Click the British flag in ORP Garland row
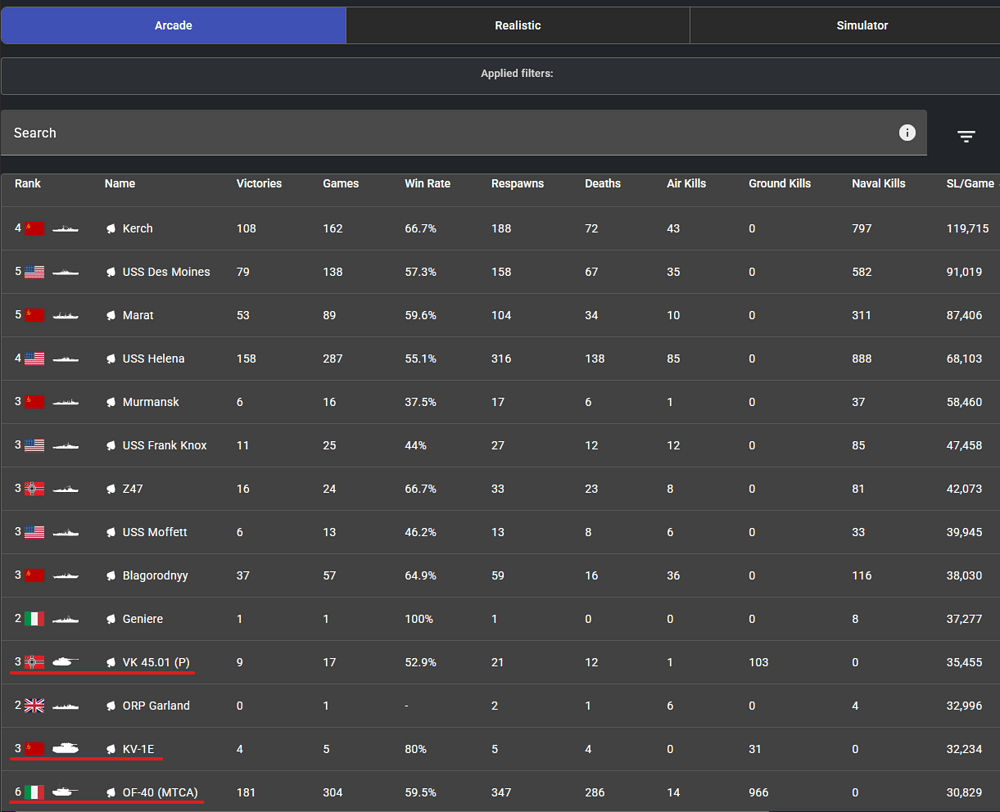 click(34, 705)
